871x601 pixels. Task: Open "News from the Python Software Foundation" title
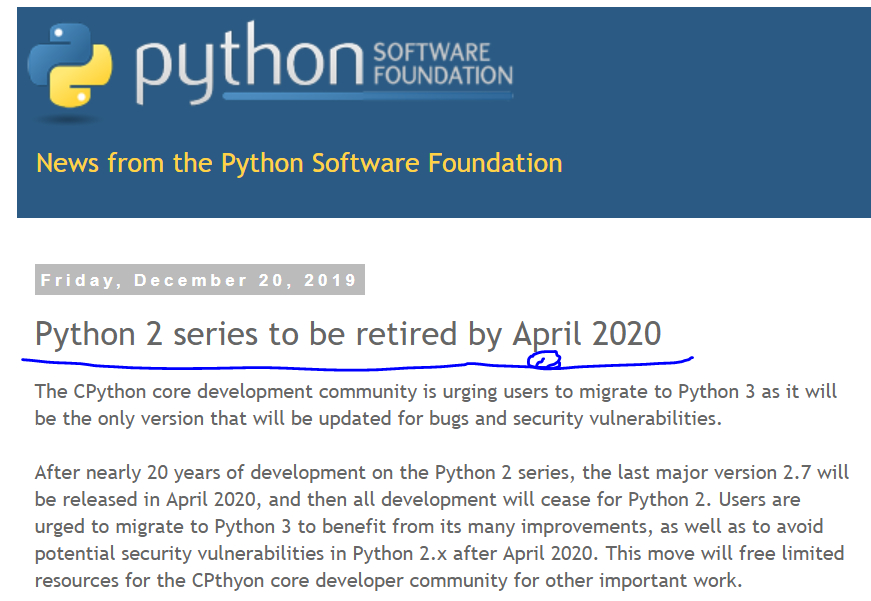tap(299, 163)
